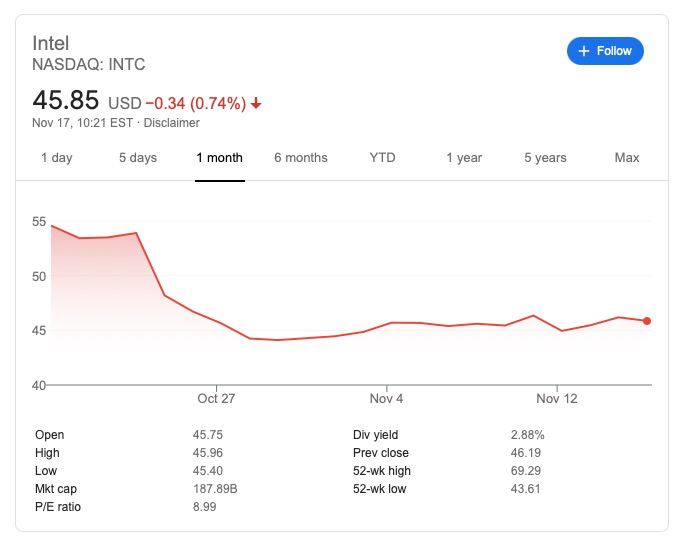Switch chart to 6 months
The height and width of the screenshot is (544, 682).
tap(301, 157)
